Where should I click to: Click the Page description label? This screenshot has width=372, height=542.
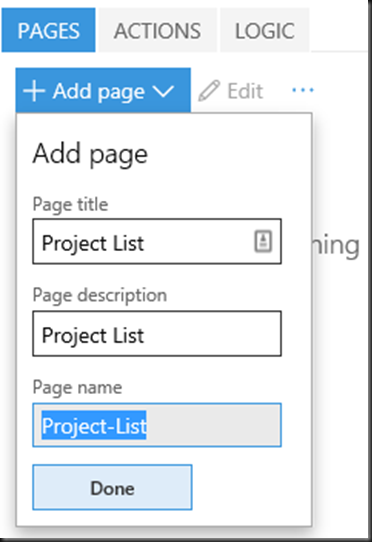click(100, 296)
